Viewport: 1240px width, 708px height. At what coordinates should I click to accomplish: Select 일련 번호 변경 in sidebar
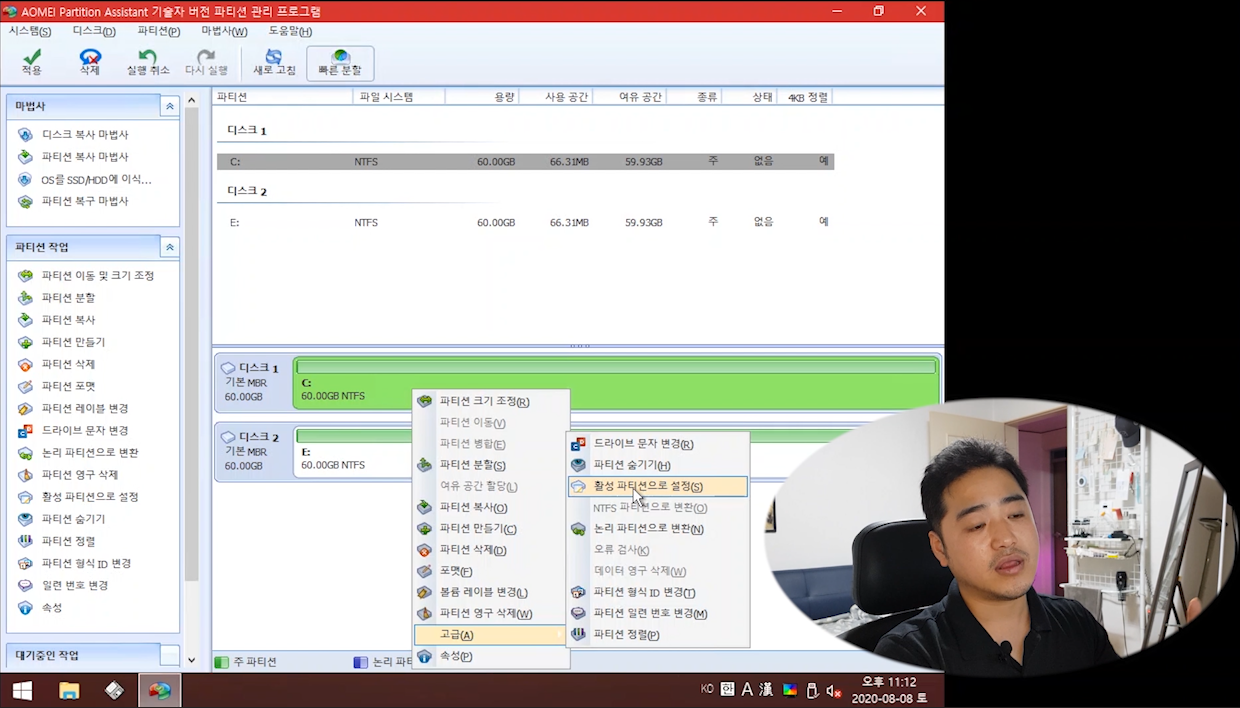point(63,585)
